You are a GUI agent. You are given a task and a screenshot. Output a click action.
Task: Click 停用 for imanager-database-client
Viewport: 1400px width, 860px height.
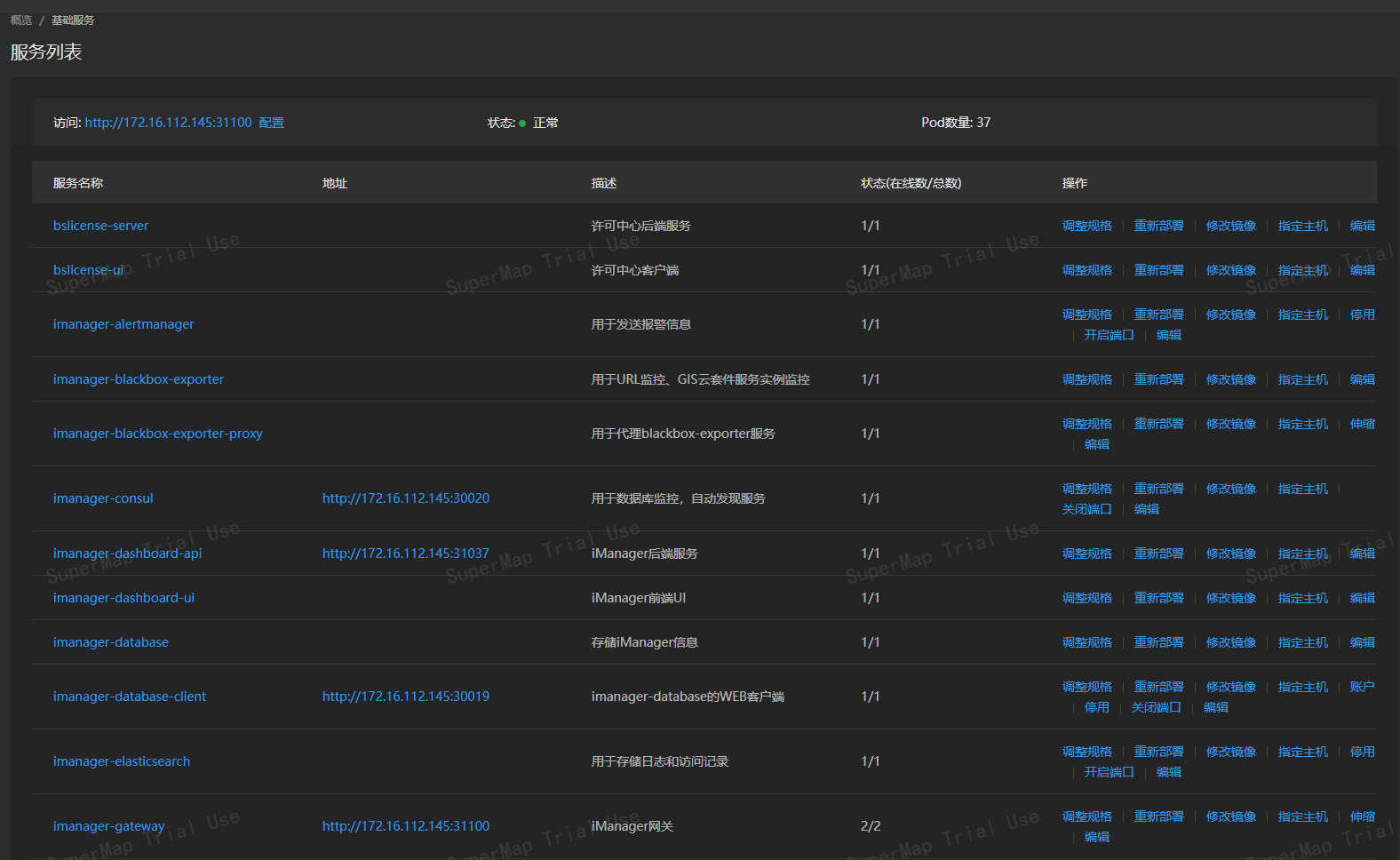(1097, 707)
